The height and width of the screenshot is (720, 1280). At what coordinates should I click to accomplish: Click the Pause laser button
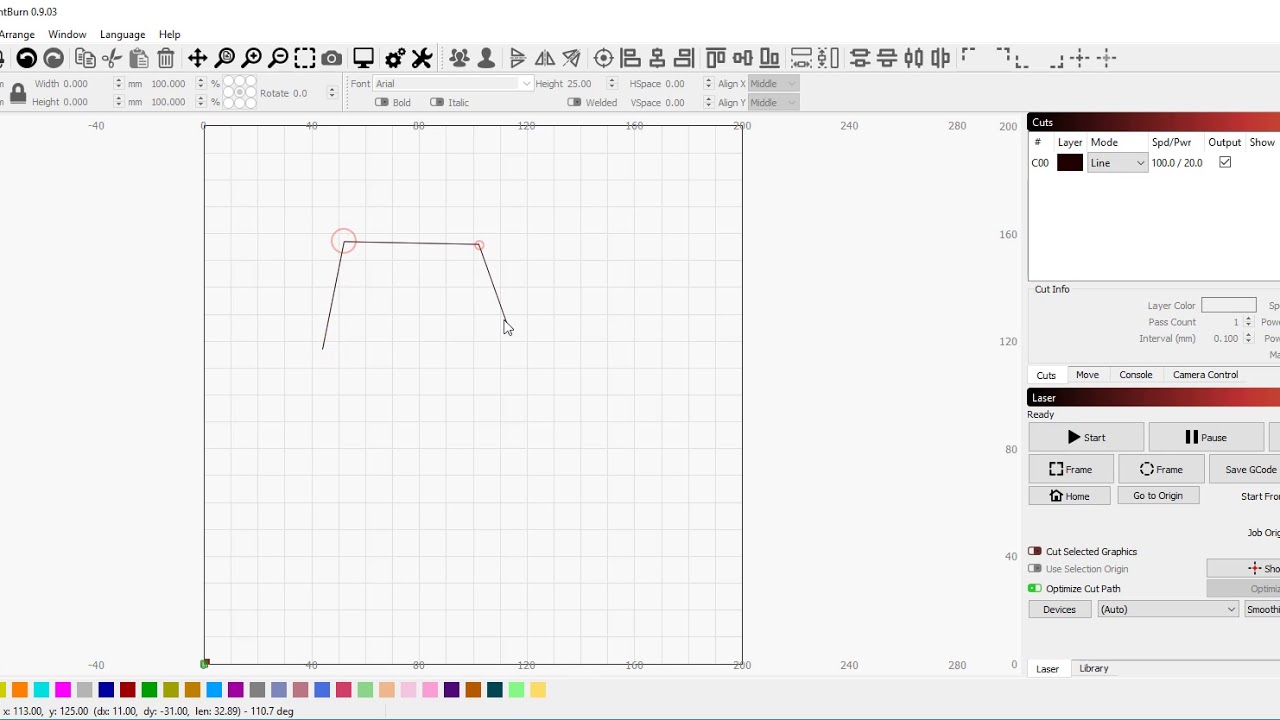tap(1206, 437)
